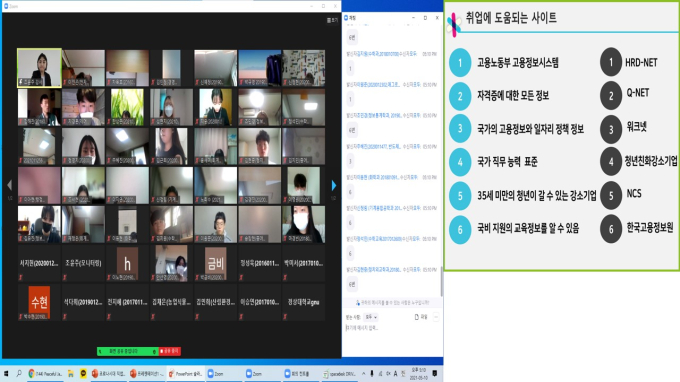Expand the 모두 recipient dropdown in chat
The image size is (680, 382).
[371, 317]
